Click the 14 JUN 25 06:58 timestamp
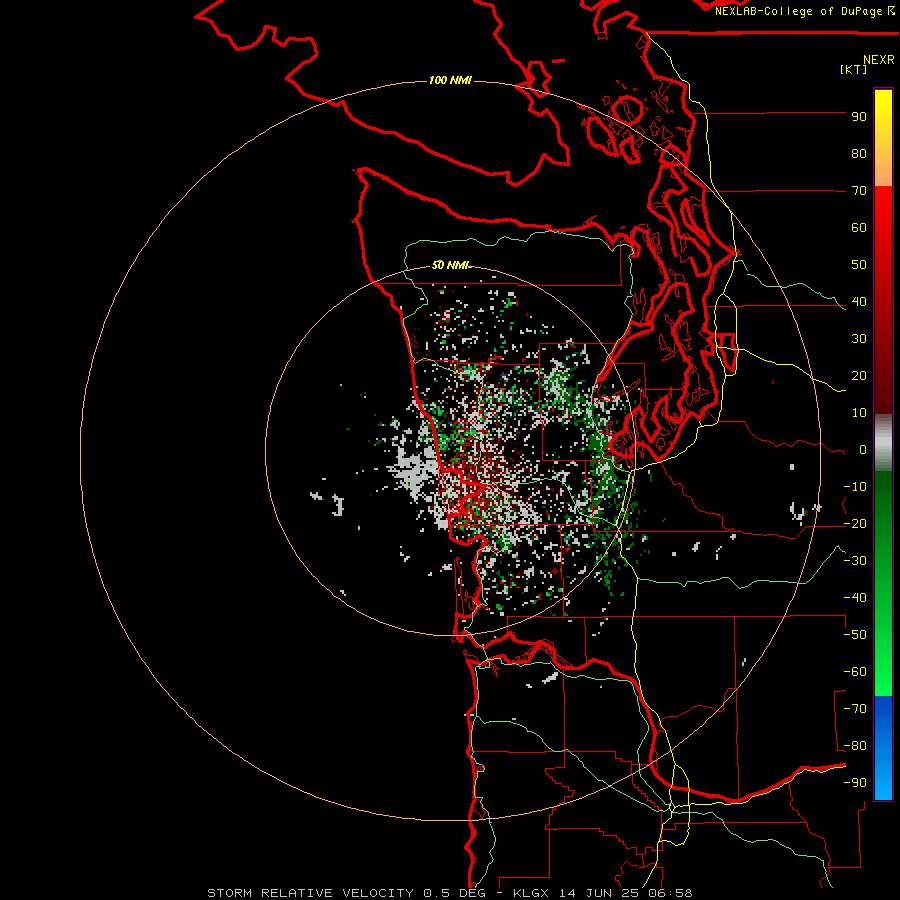Viewport: 900px width, 900px height. 626,893
